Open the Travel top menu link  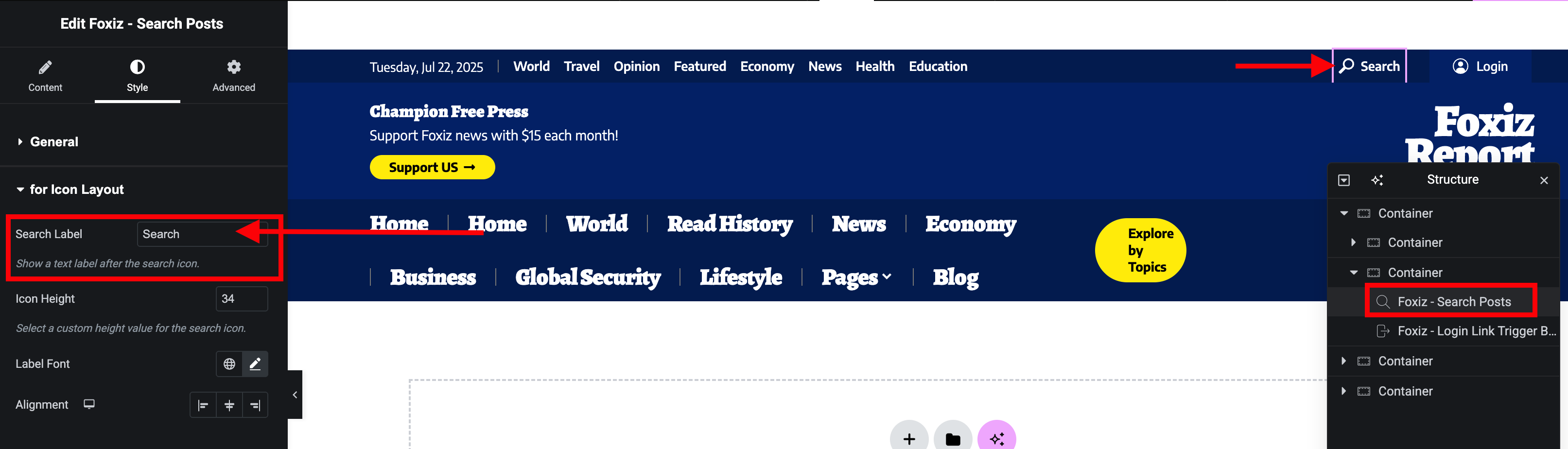click(x=581, y=66)
